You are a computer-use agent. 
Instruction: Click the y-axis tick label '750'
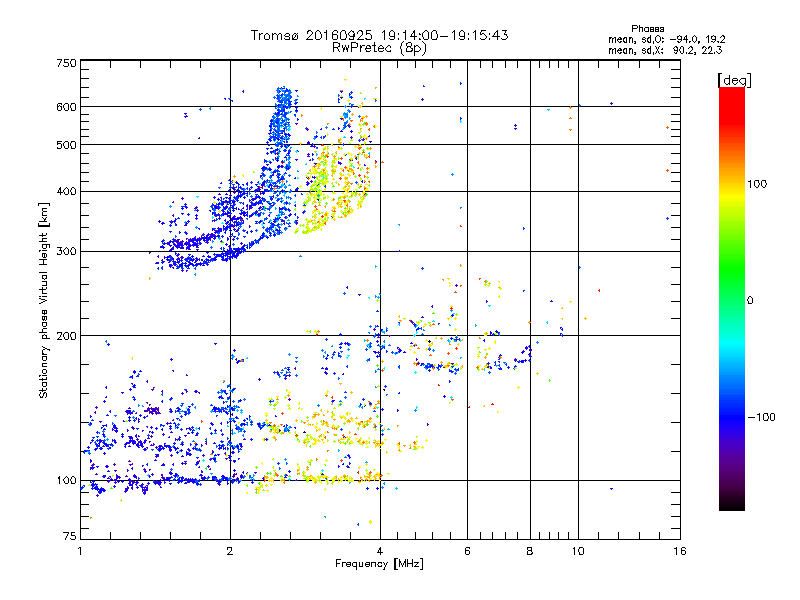66,63
